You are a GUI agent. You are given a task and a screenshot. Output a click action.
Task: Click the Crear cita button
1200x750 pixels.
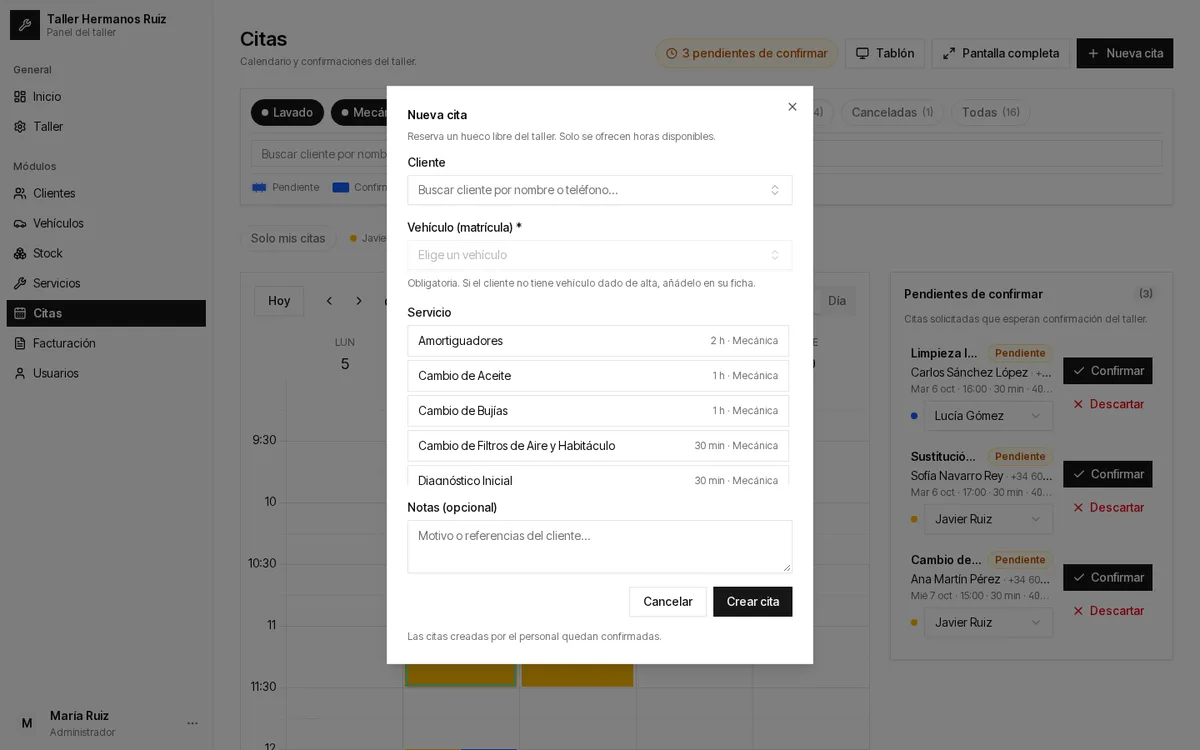click(x=753, y=602)
